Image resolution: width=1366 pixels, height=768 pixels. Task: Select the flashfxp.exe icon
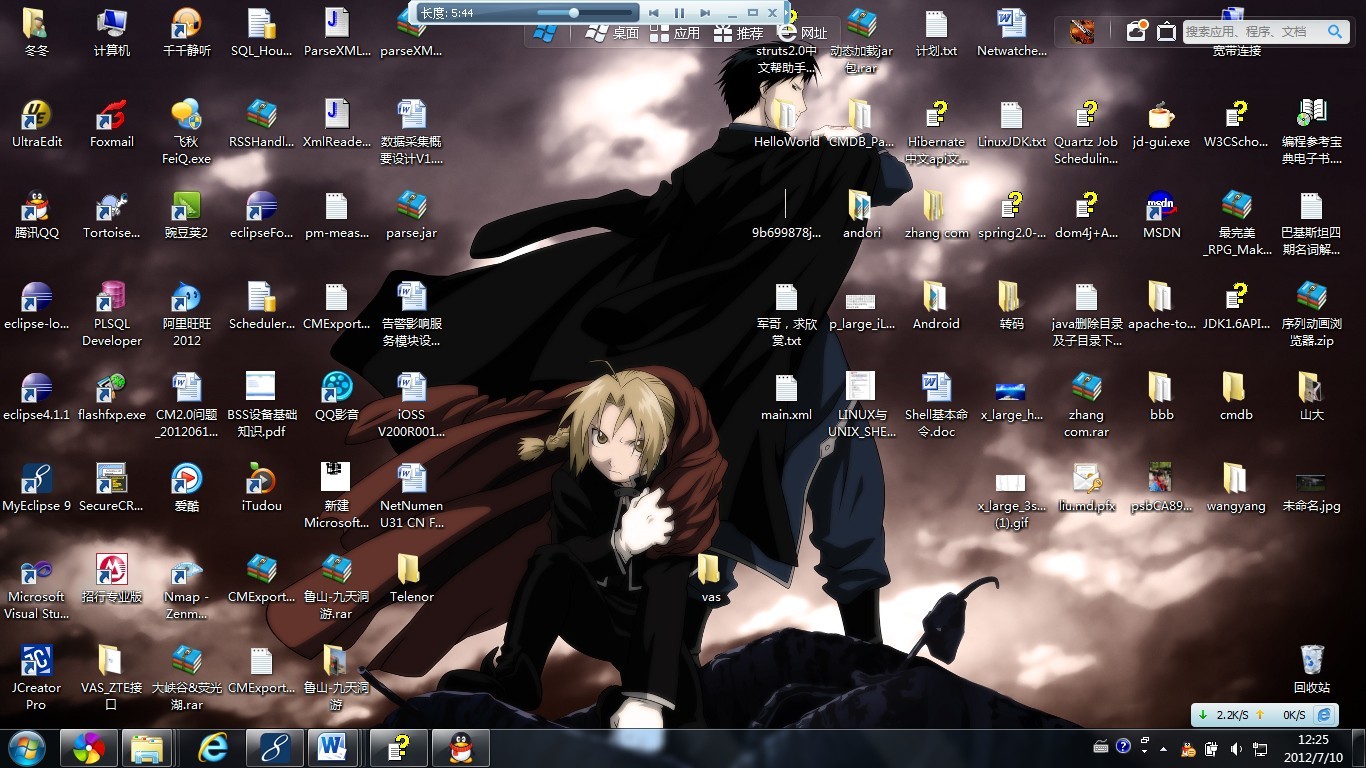click(112, 397)
